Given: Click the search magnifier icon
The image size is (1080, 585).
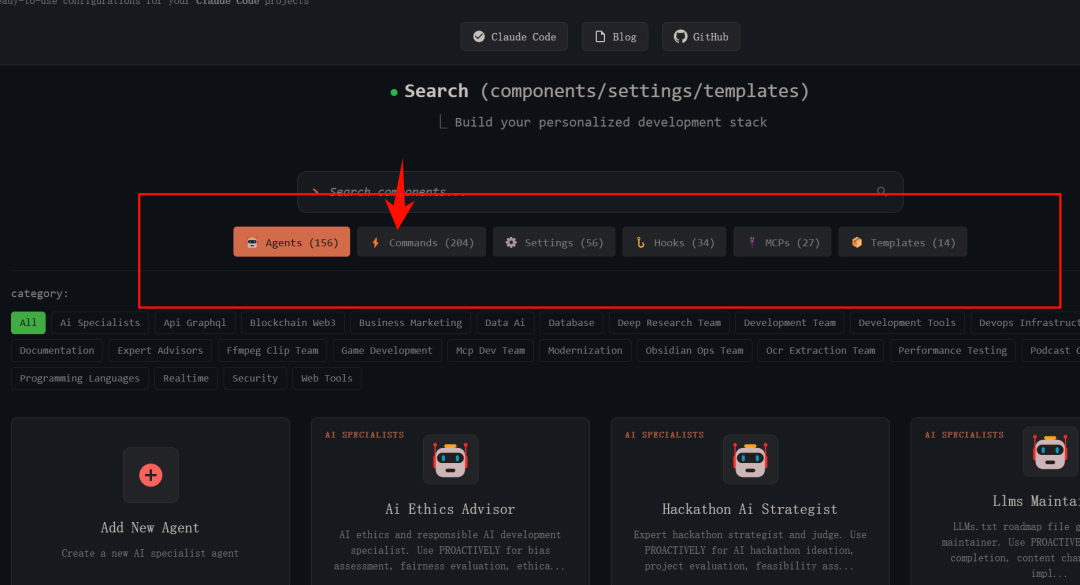Looking at the screenshot, I should coord(882,192).
